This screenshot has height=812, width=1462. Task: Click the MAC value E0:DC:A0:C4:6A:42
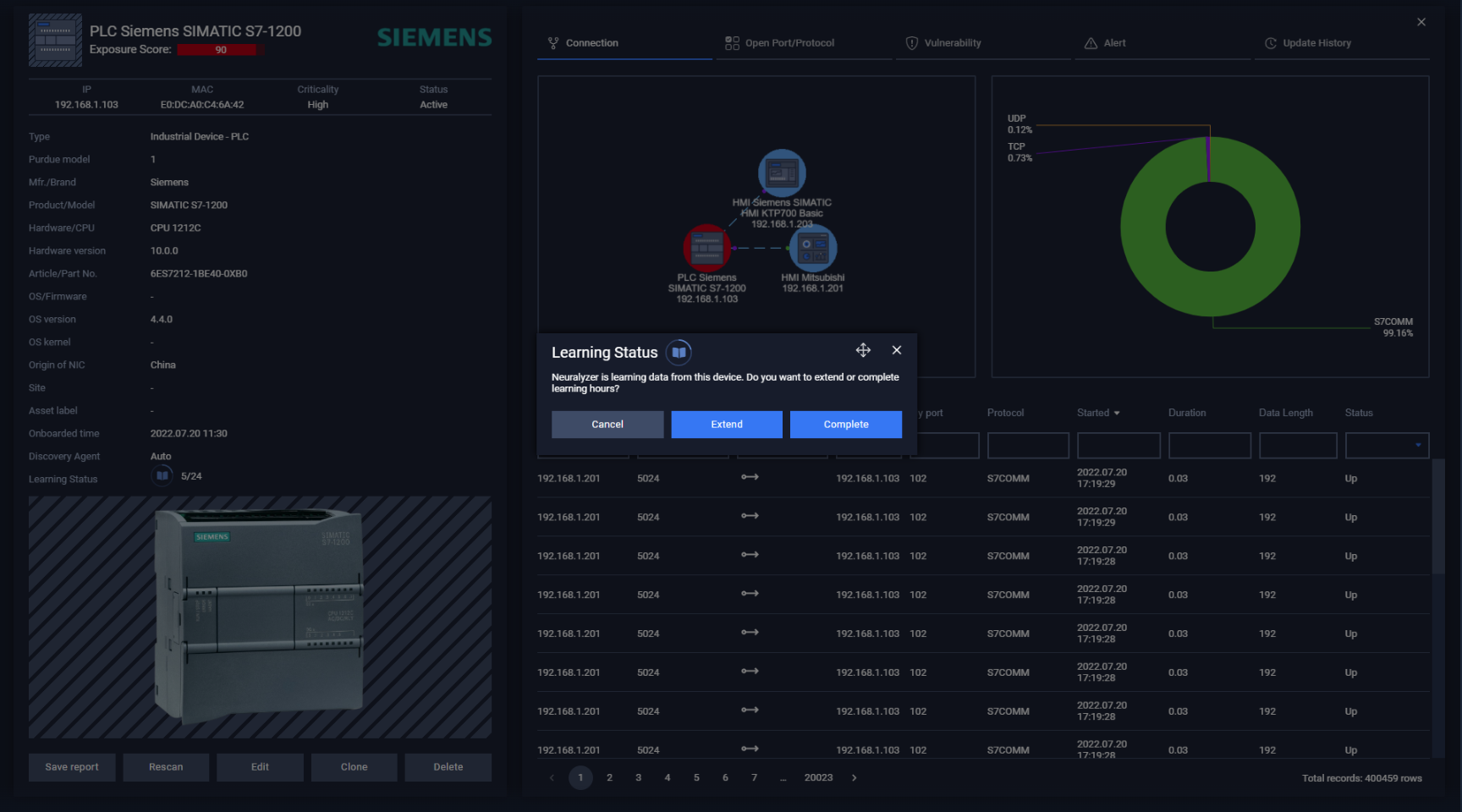202,105
